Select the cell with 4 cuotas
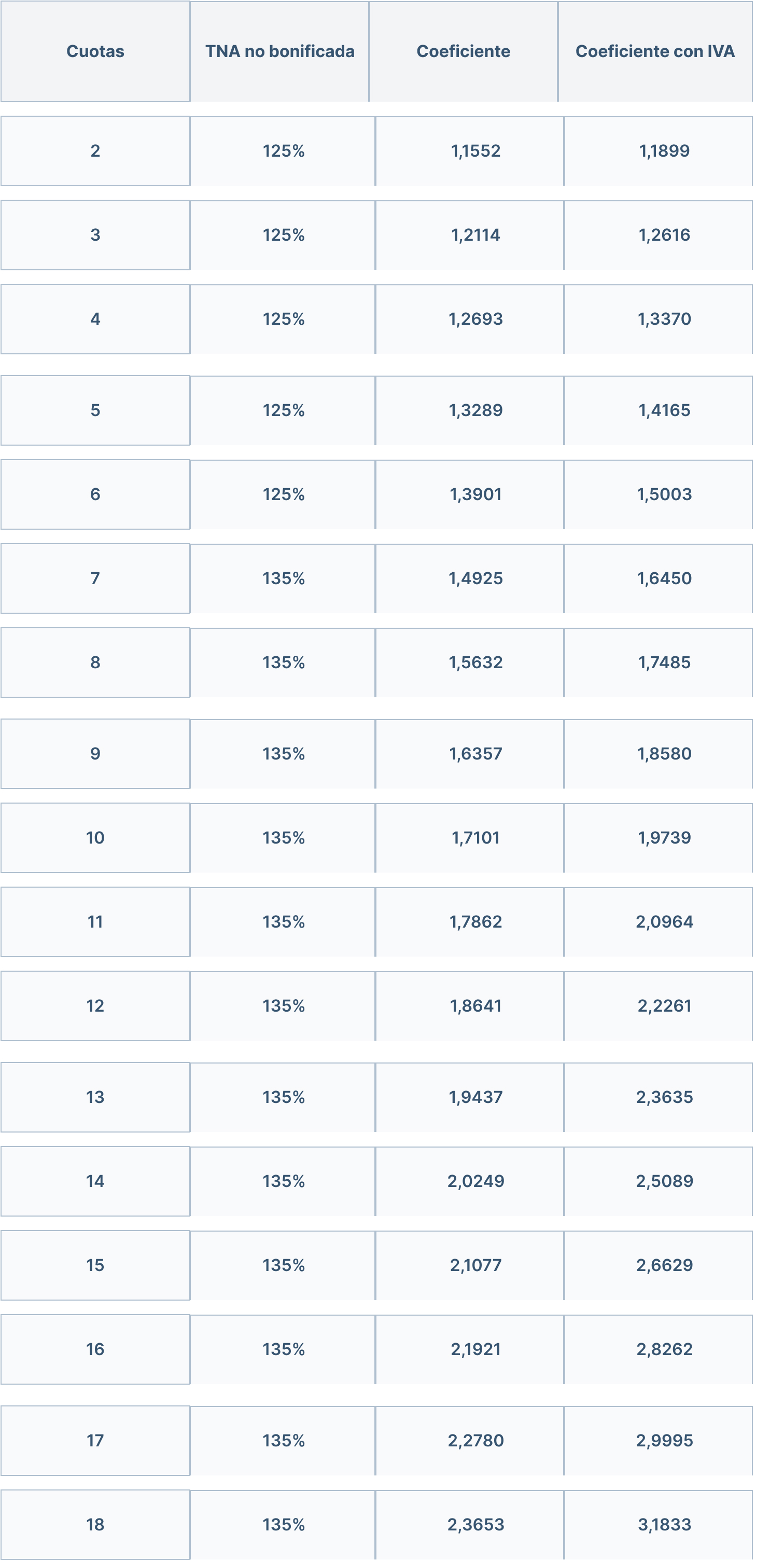This screenshot has height=1560, width=784. (x=95, y=319)
